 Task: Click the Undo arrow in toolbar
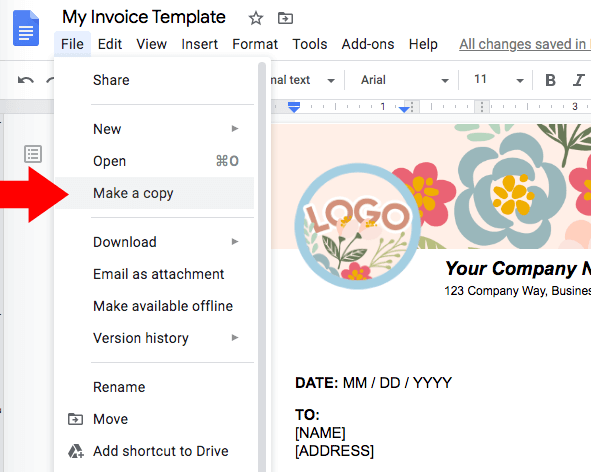pyautogui.click(x=26, y=80)
